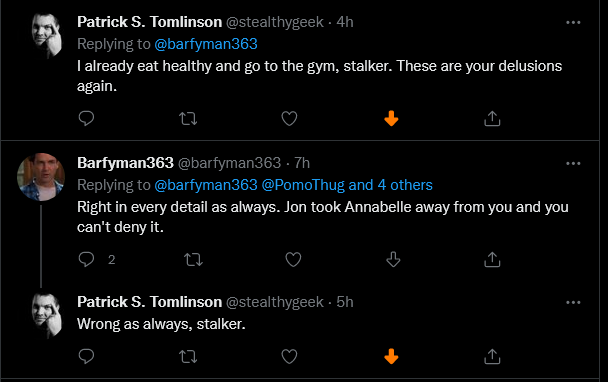608x382 pixels.
Task: Downvote Barfyman363's tweet
Action: pos(393,259)
